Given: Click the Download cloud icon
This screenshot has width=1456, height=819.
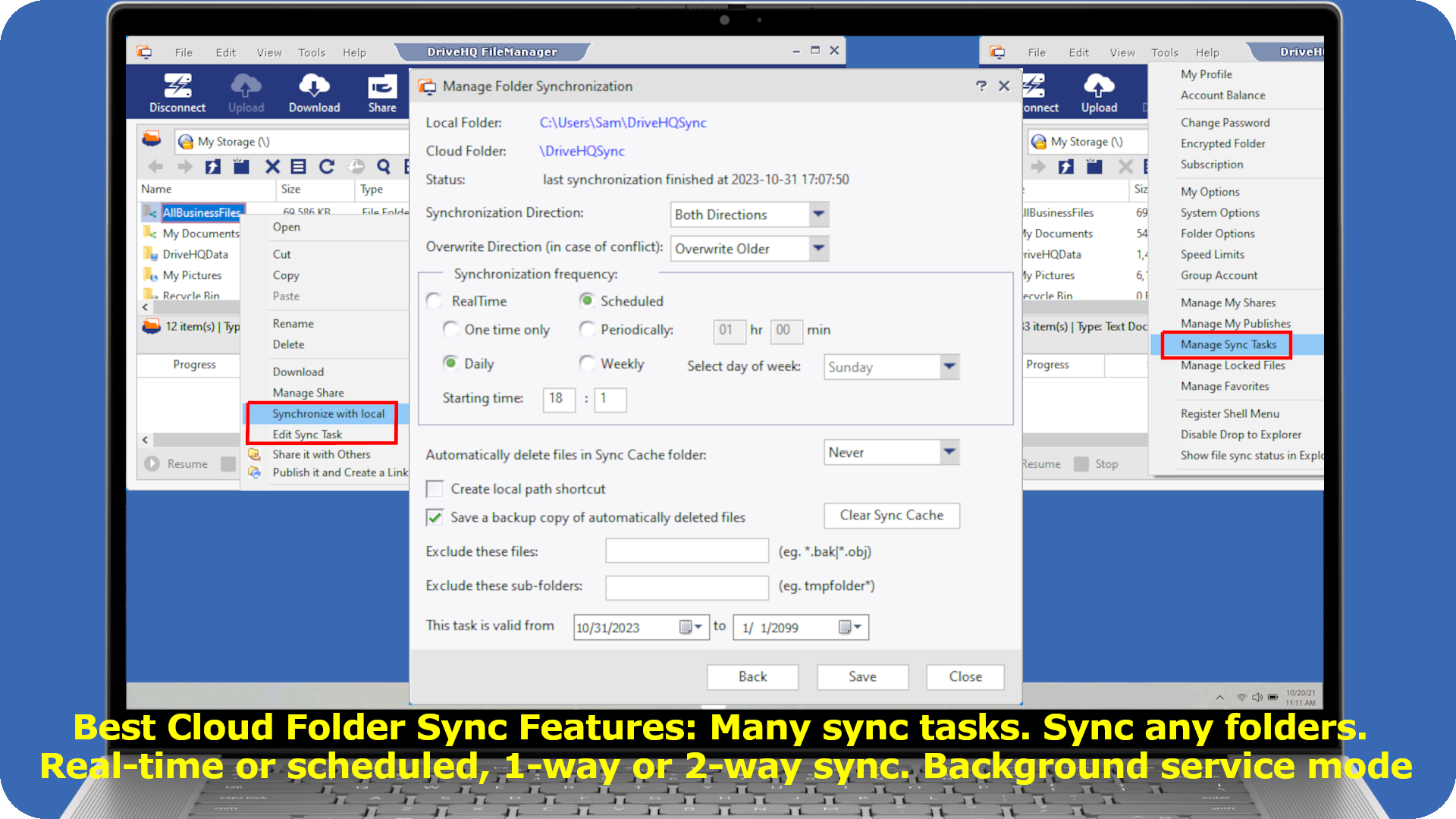Looking at the screenshot, I should coord(314,86).
